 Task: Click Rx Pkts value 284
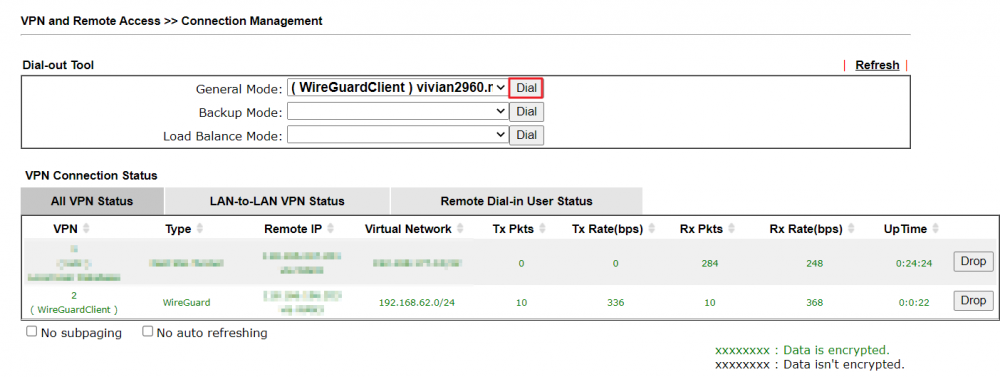(x=710, y=263)
